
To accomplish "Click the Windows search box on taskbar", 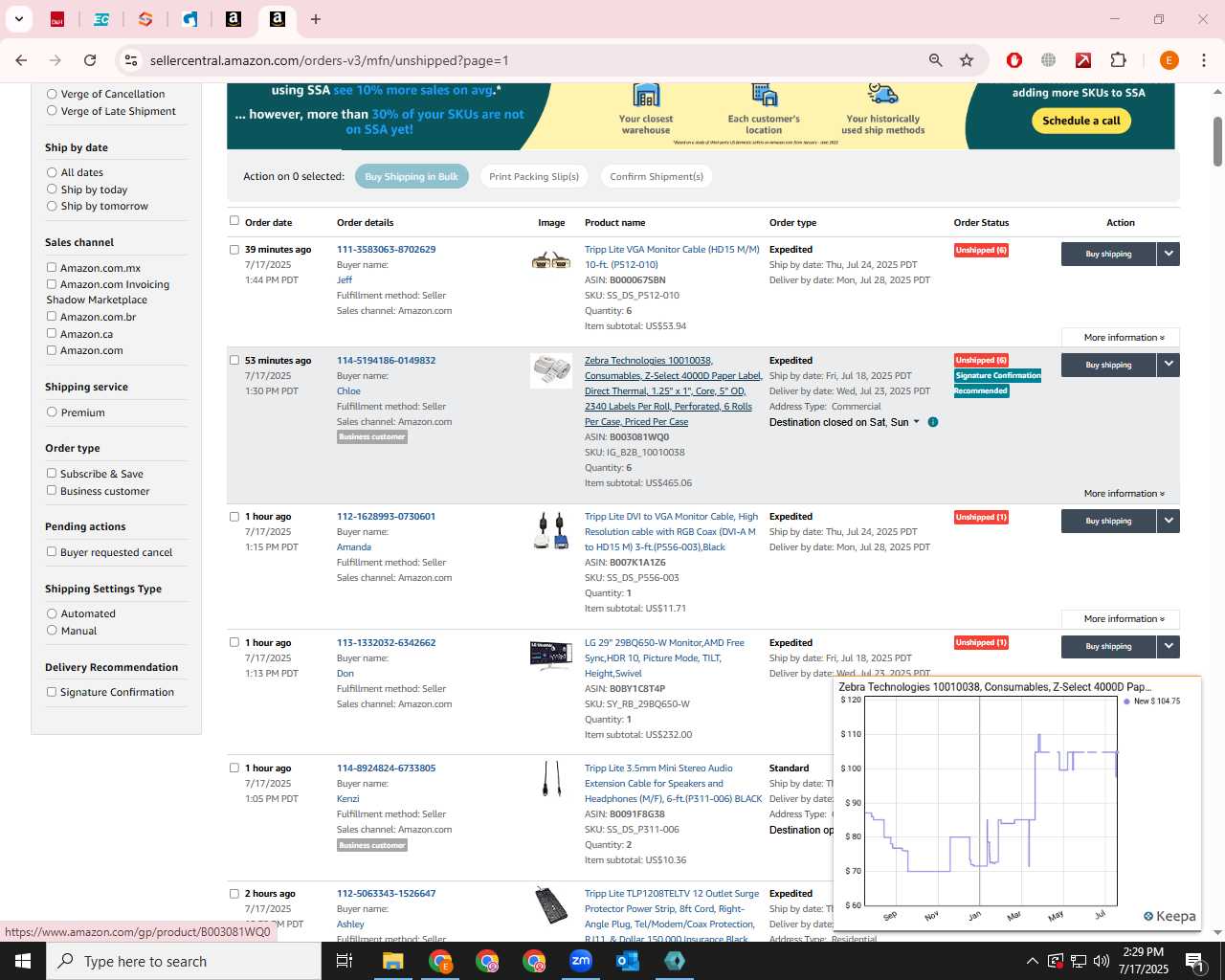I will point(184,961).
